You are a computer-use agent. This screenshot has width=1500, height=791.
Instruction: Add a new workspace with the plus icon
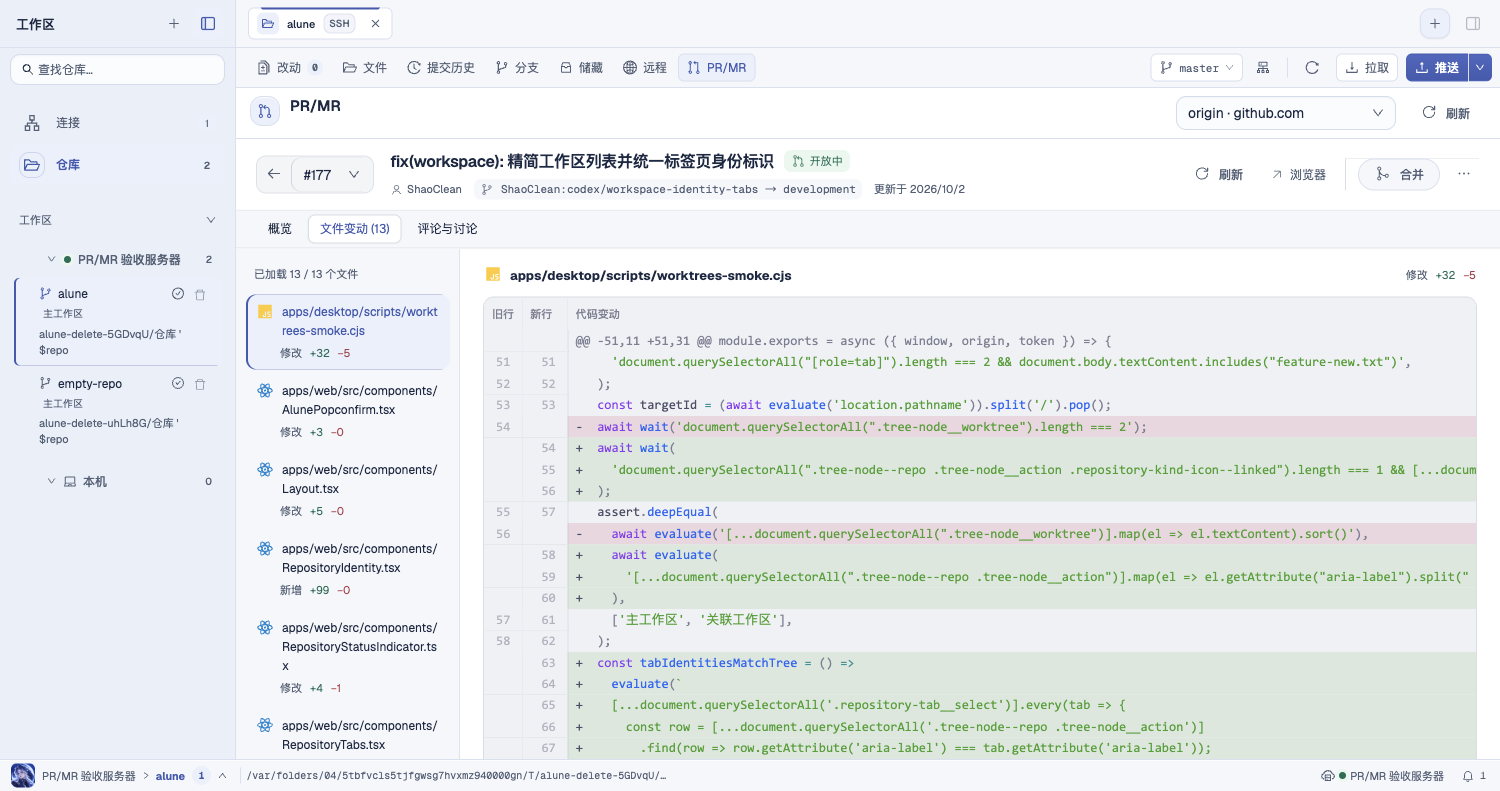pos(174,23)
